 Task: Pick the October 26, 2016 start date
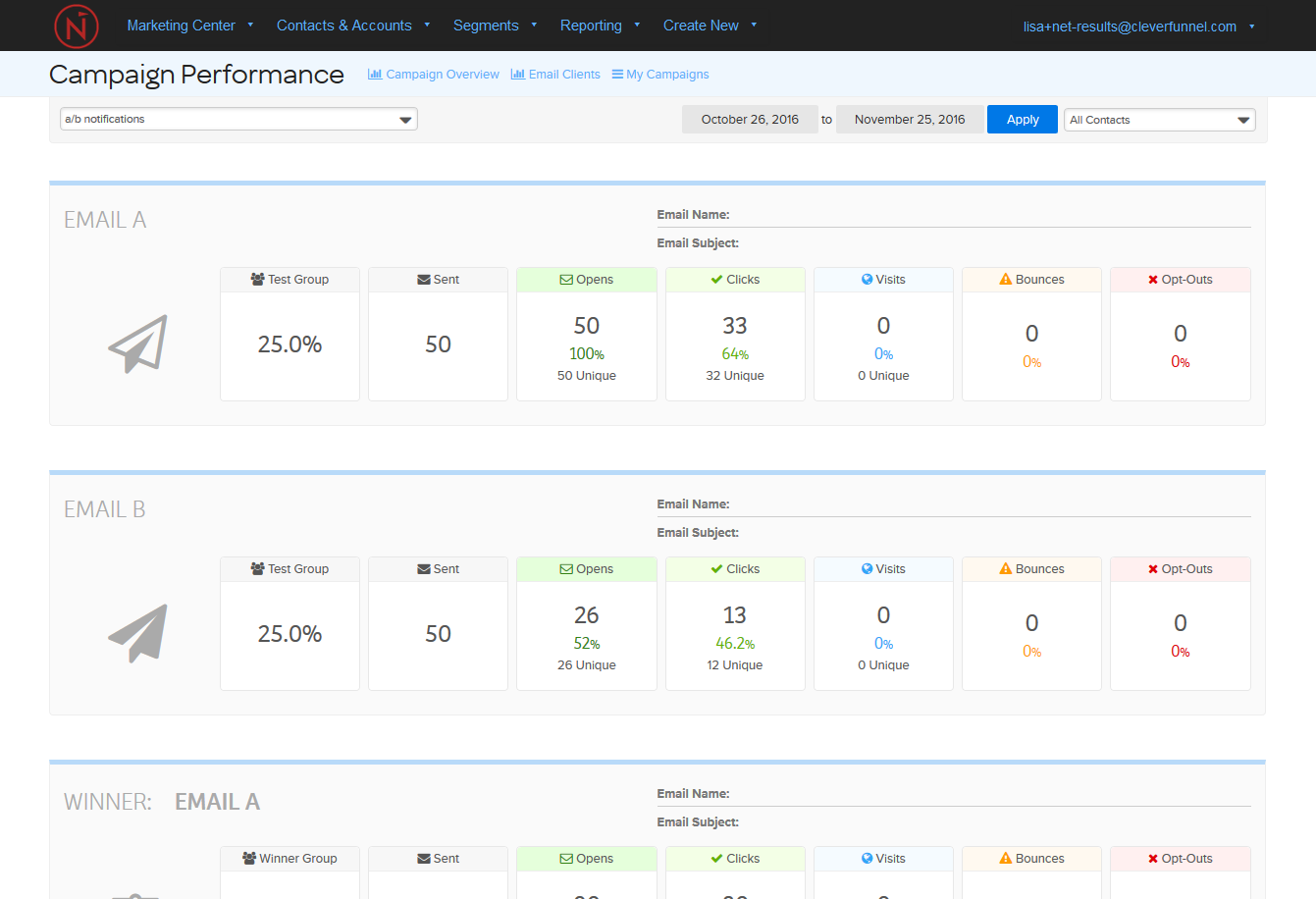point(750,120)
